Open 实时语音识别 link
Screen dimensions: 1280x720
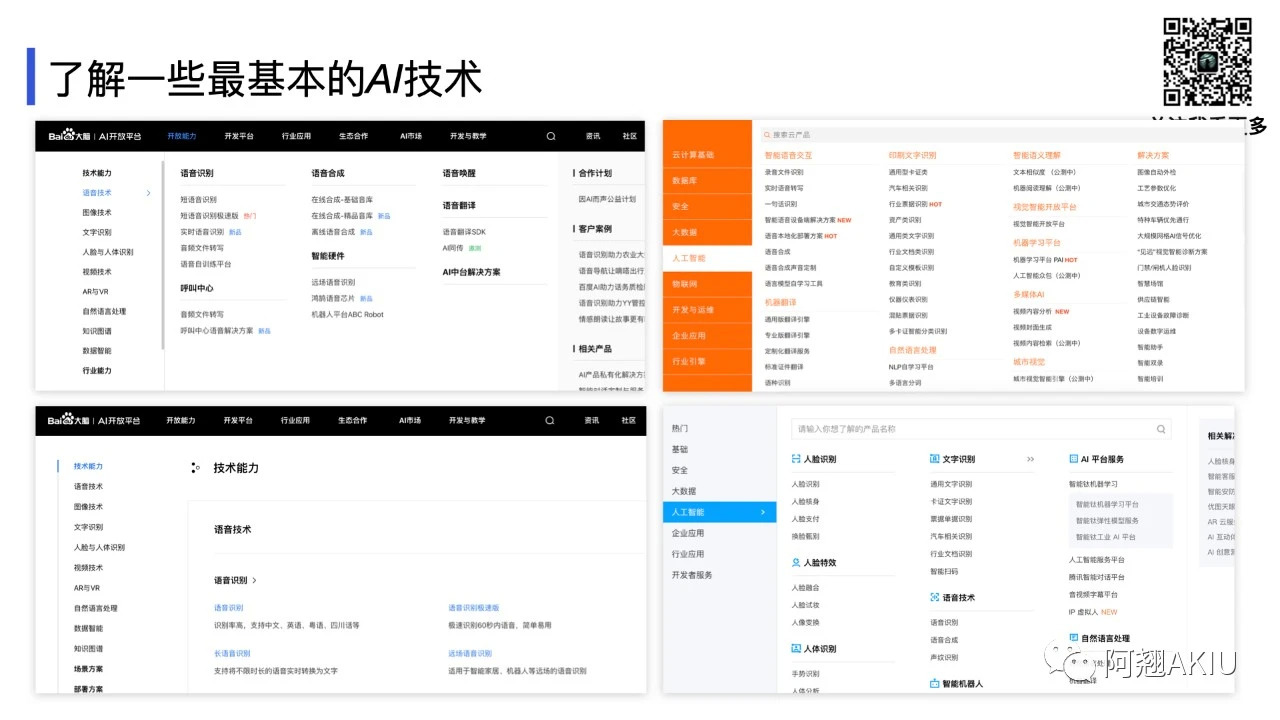click(202, 231)
